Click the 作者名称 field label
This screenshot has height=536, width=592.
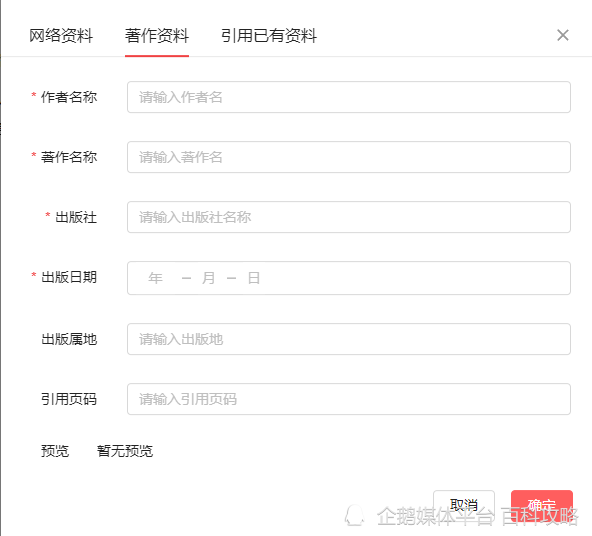69,97
